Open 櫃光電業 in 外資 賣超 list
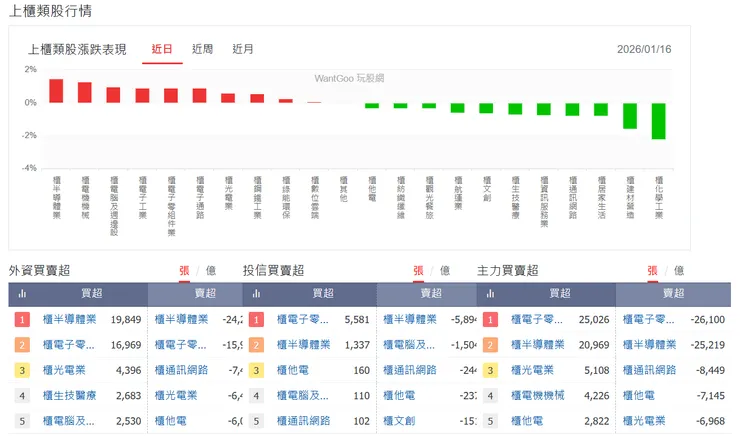Image resolution: width=740 pixels, height=437 pixels. [176, 395]
